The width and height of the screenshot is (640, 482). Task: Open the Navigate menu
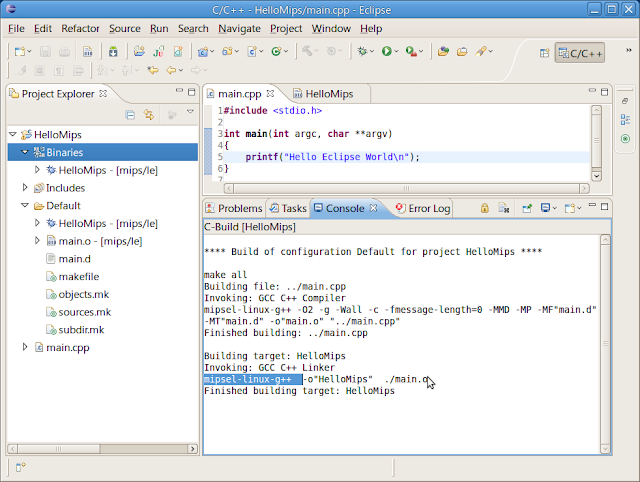tap(239, 29)
